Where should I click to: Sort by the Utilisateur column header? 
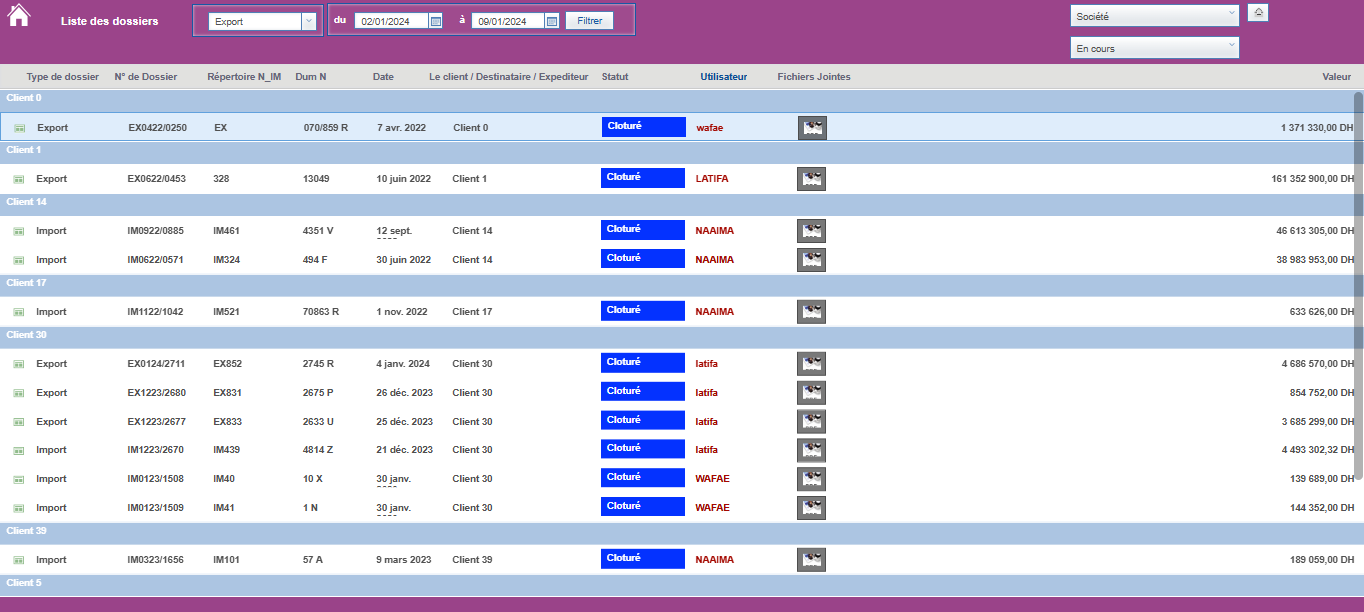[x=723, y=77]
